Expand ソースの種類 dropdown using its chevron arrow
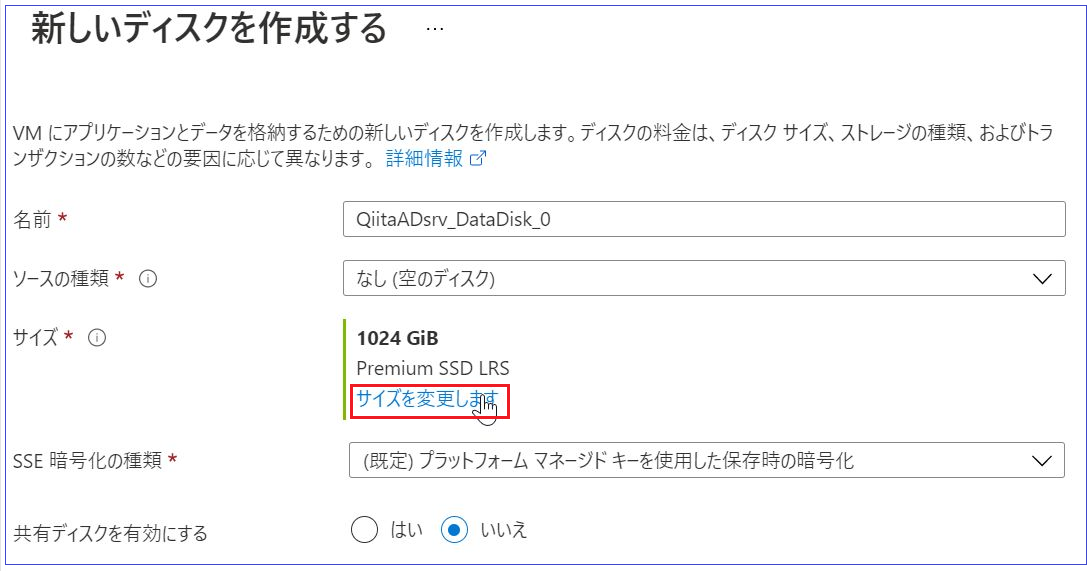1091x571 pixels. coord(1042,278)
